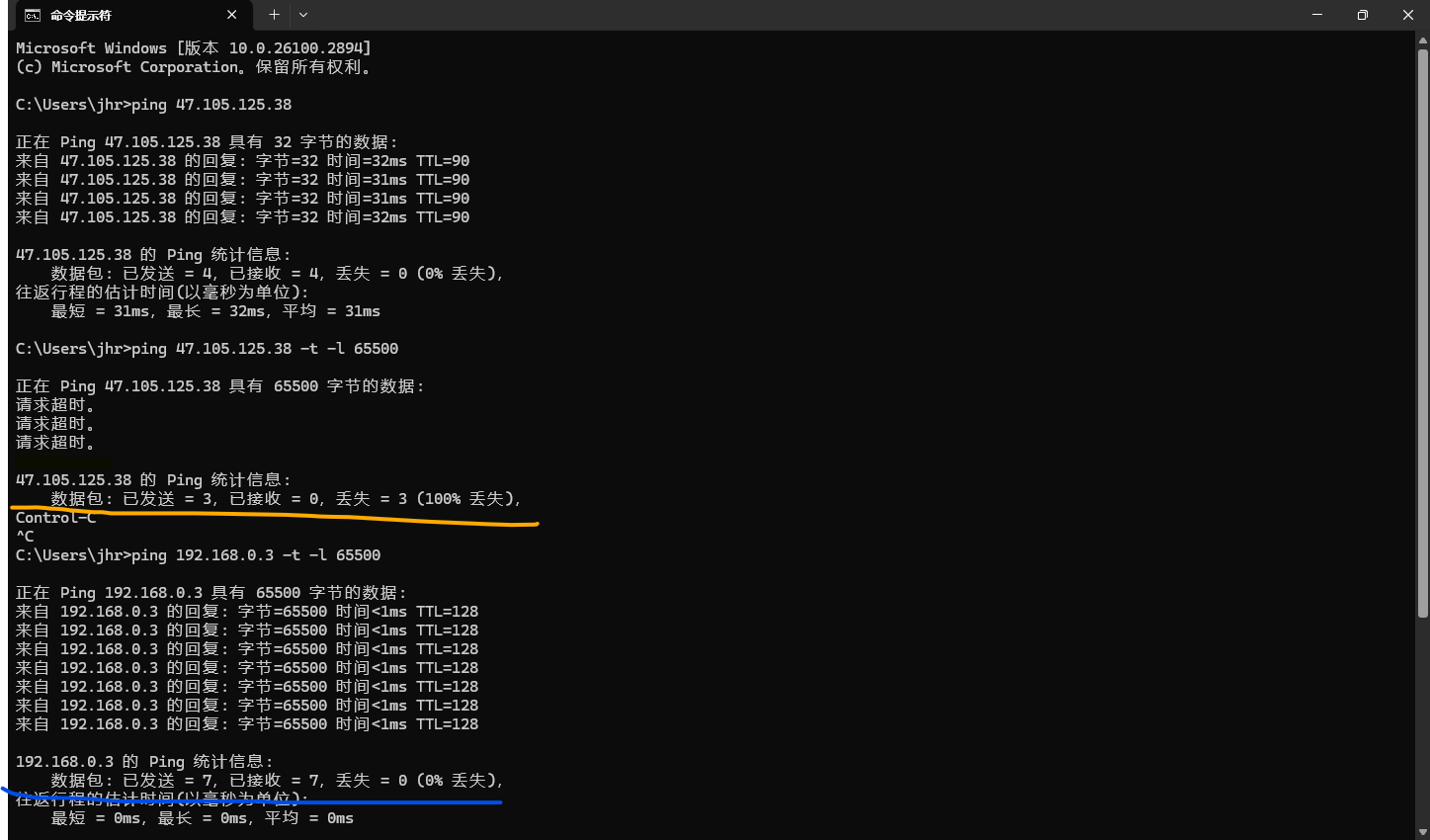
Task: Restore down the terminal window
Action: (1362, 15)
